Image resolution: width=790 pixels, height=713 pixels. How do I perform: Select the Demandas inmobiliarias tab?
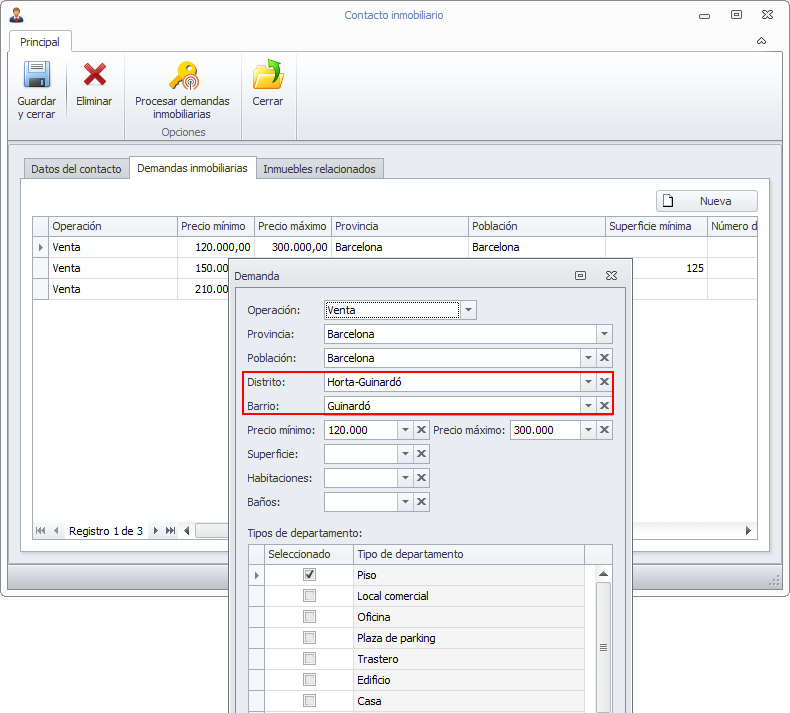[x=192, y=168]
